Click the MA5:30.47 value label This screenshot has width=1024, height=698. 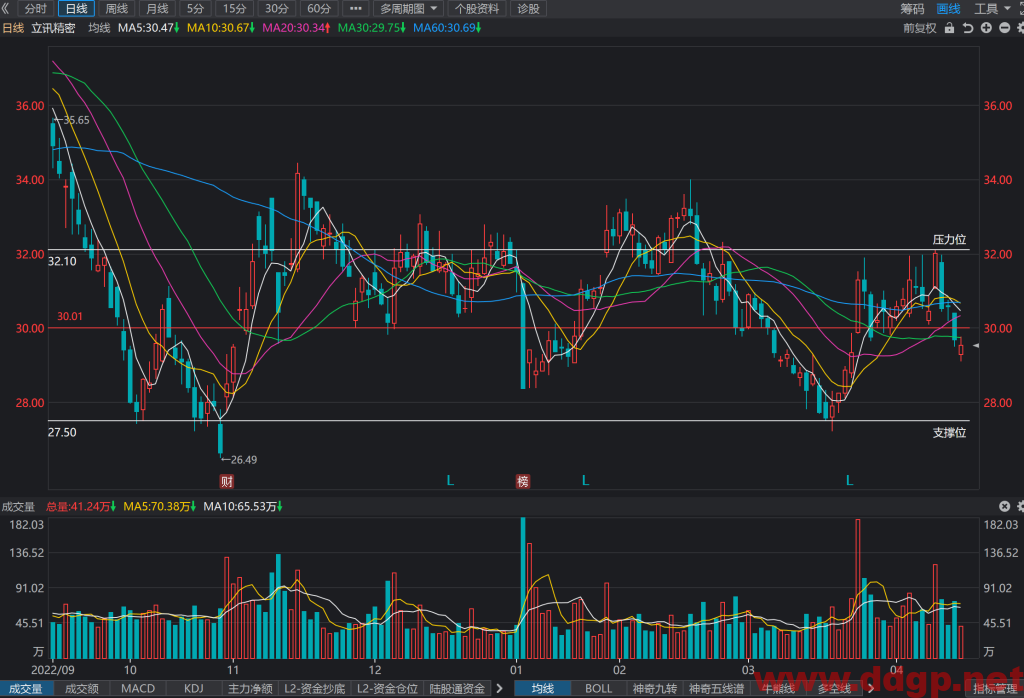[148, 28]
